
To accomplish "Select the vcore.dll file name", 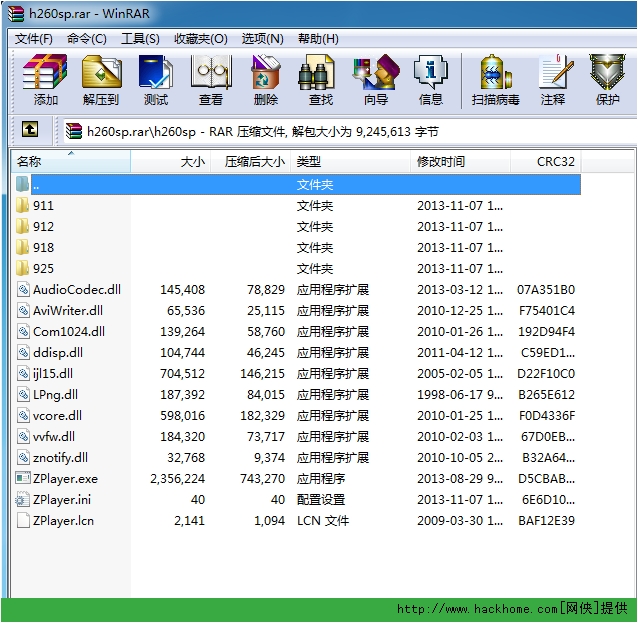I will 57,415.
